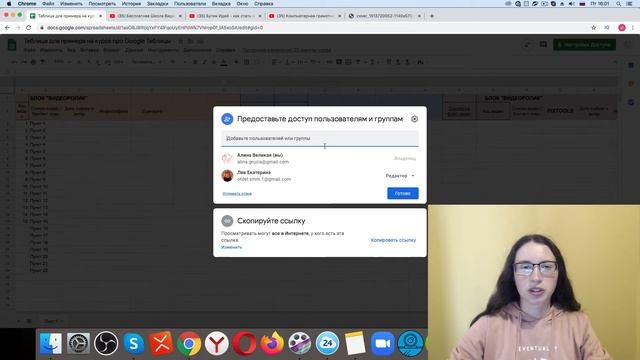Click the add-people input field
The image size is (640, 360).
[x=320, y=138]
